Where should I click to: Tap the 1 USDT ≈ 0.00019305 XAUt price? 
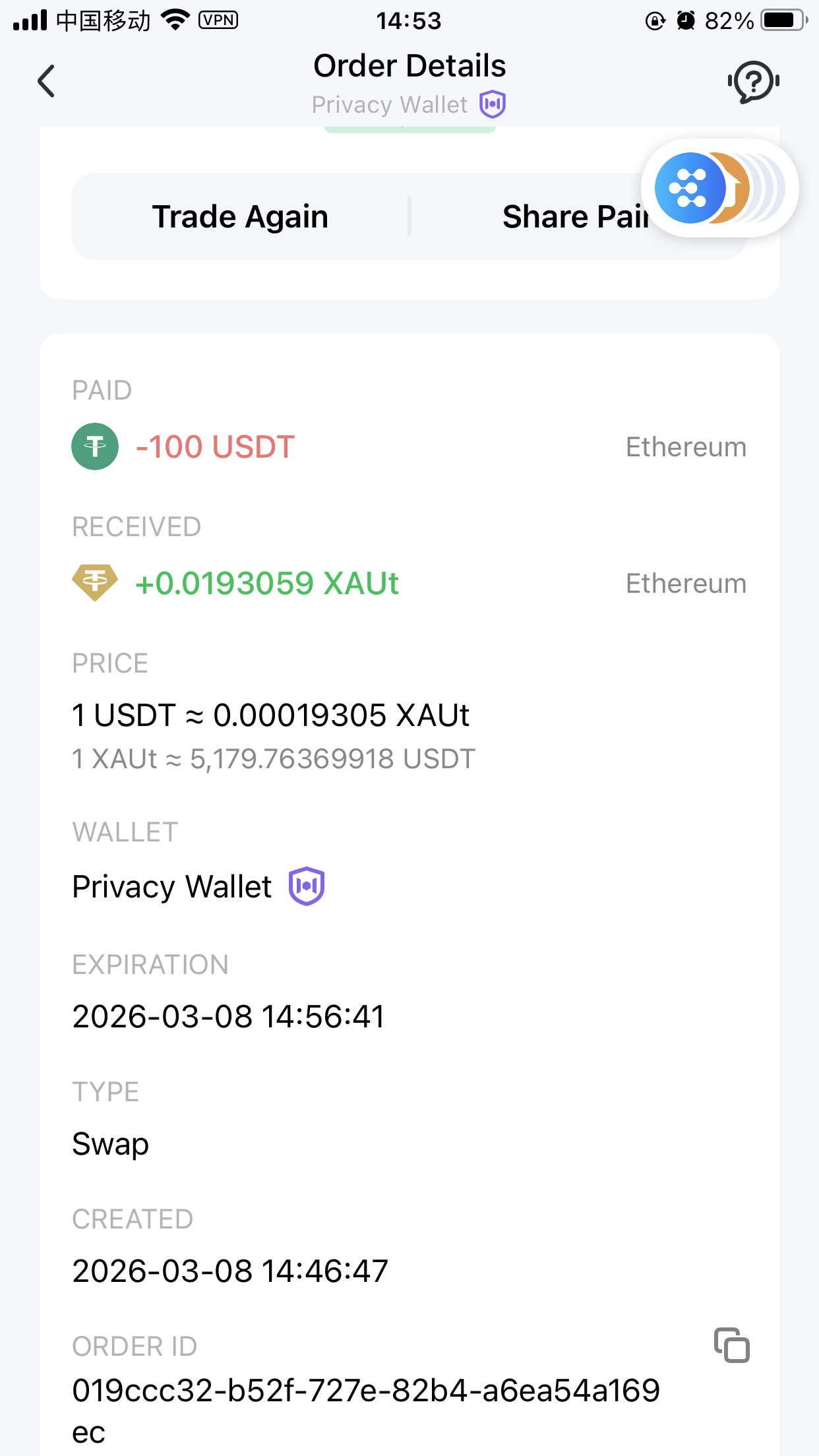pos(270,715)
